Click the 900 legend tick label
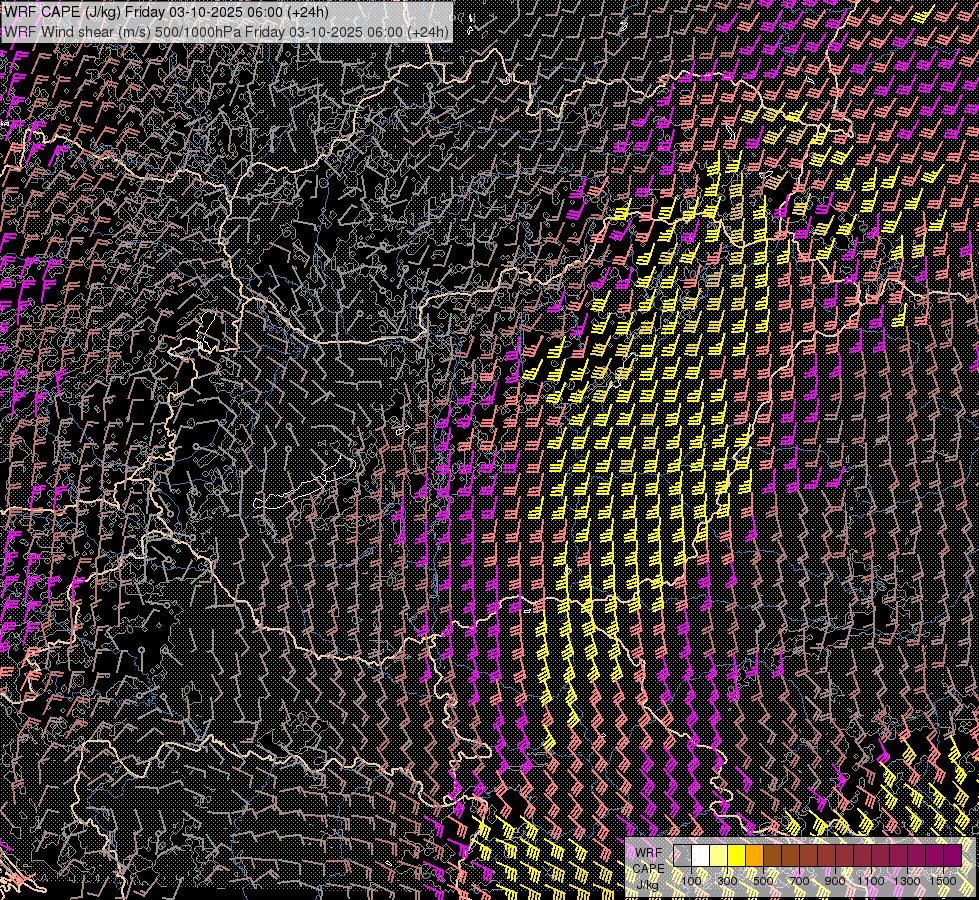 pos(835,880)
